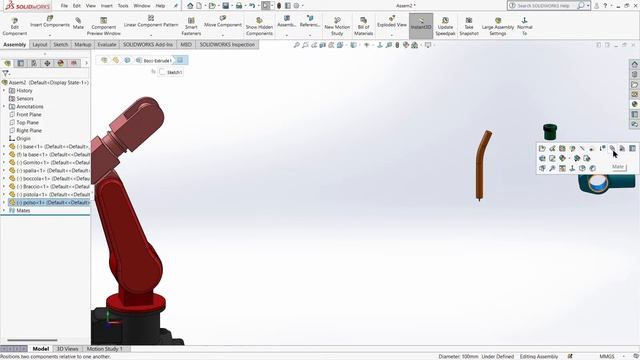The image size is (640, 360).
Task: Select the Braccio<1> component in the tree
Action: (49, 187)
